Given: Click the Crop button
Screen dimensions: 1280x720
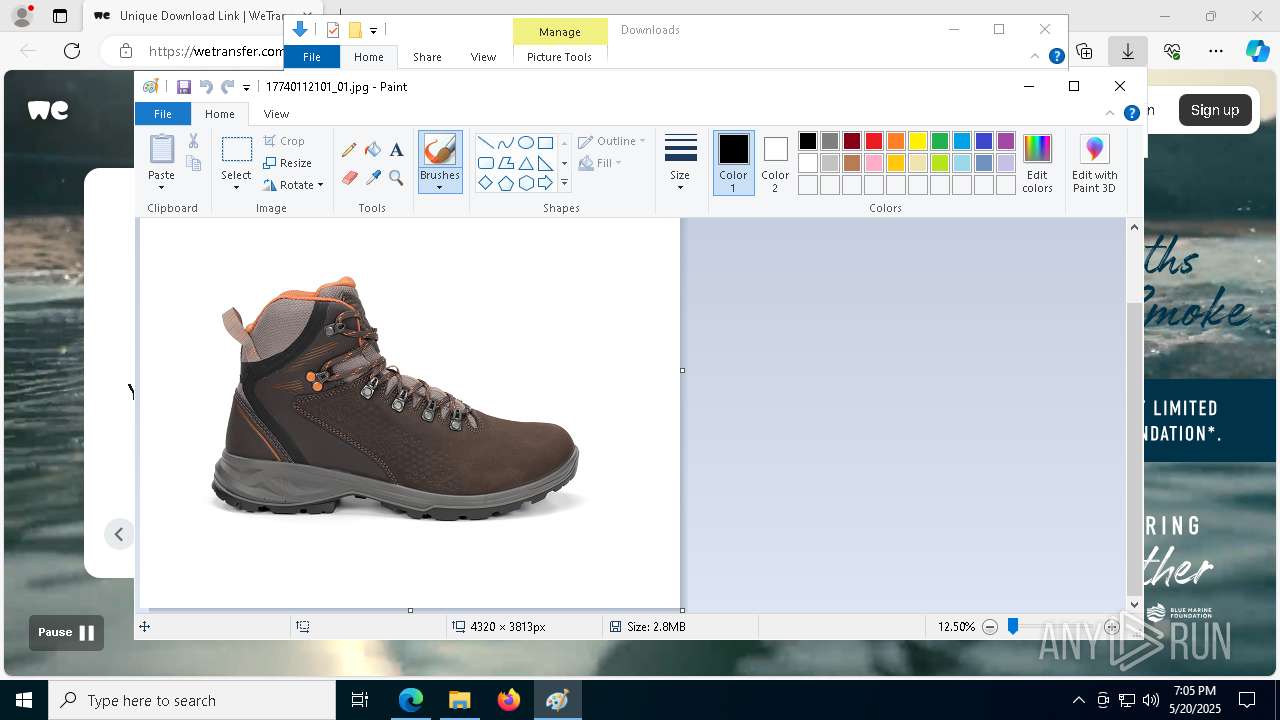Looking at the screenshot, I should 284,141.
